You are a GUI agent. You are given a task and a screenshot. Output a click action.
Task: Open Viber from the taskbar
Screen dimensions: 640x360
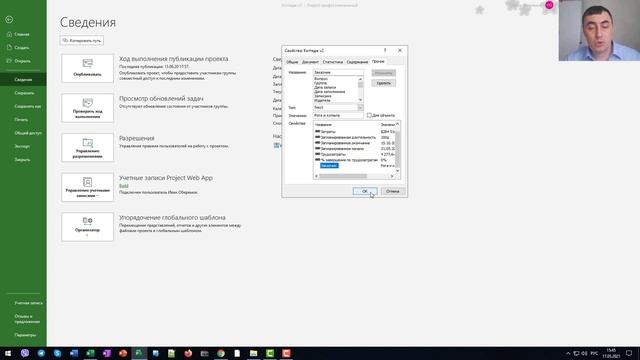25,353
